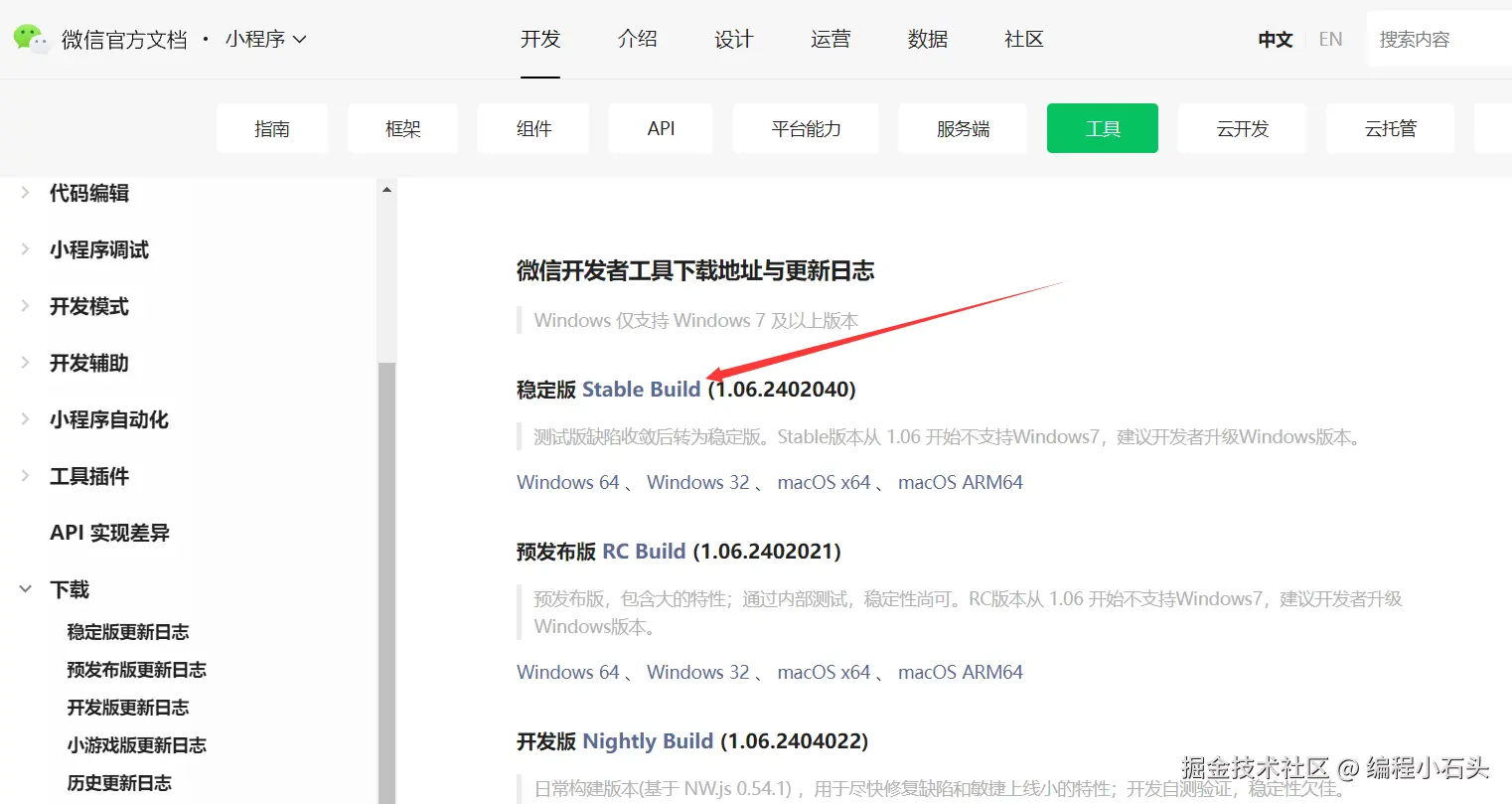Click the 小程序自动化 sidebar label
This screenshot has width=1512, height=804.
[109, 419]
